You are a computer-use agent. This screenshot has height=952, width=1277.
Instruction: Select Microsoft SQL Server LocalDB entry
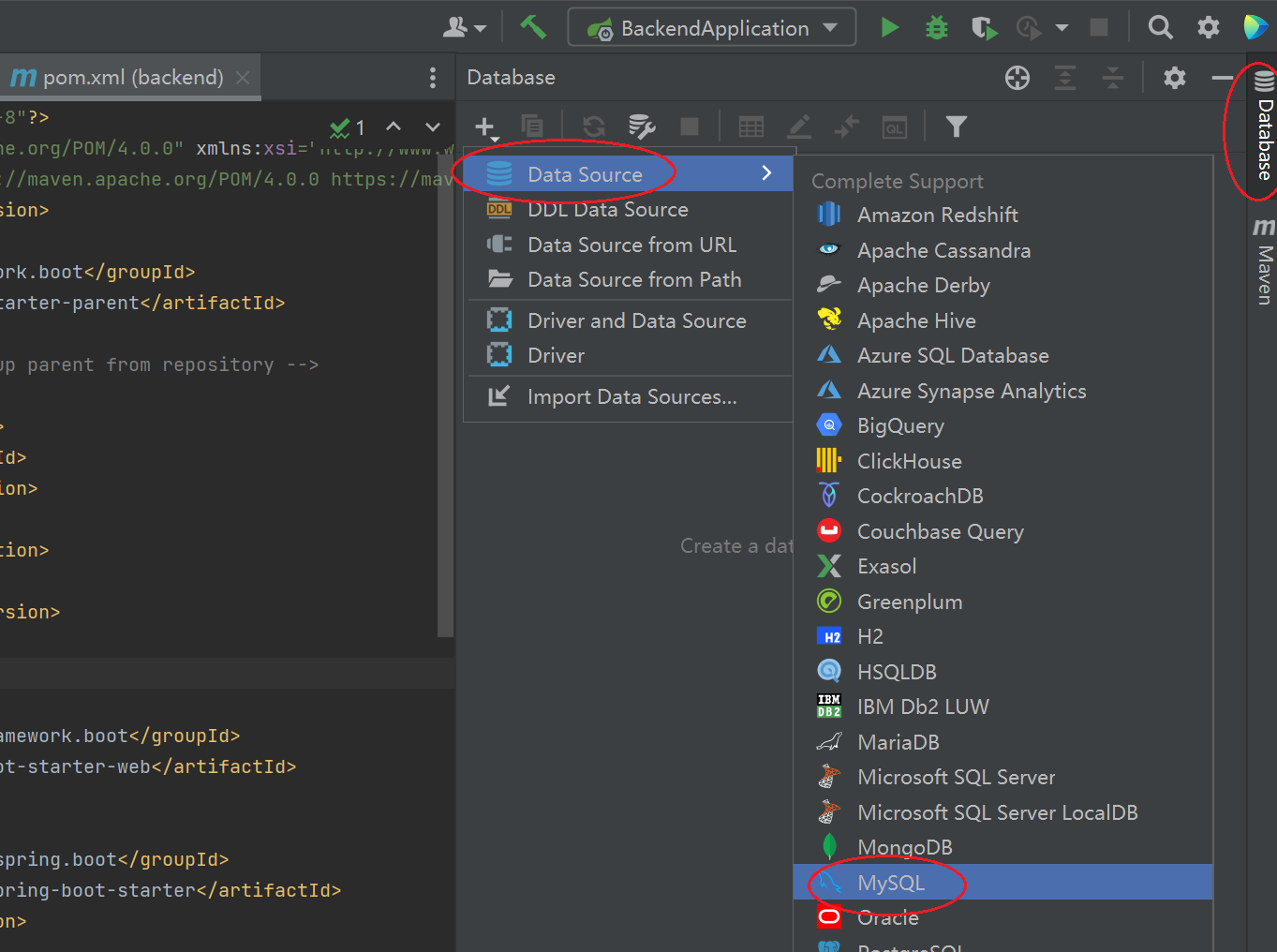coord(1002,812)
